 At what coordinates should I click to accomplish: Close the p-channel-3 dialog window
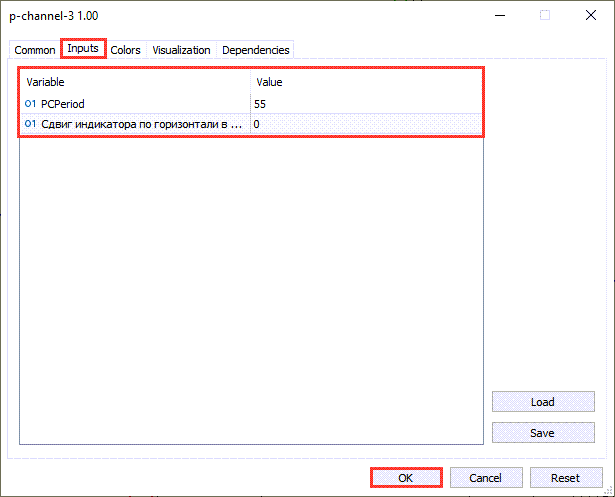[x=591, y=15]
